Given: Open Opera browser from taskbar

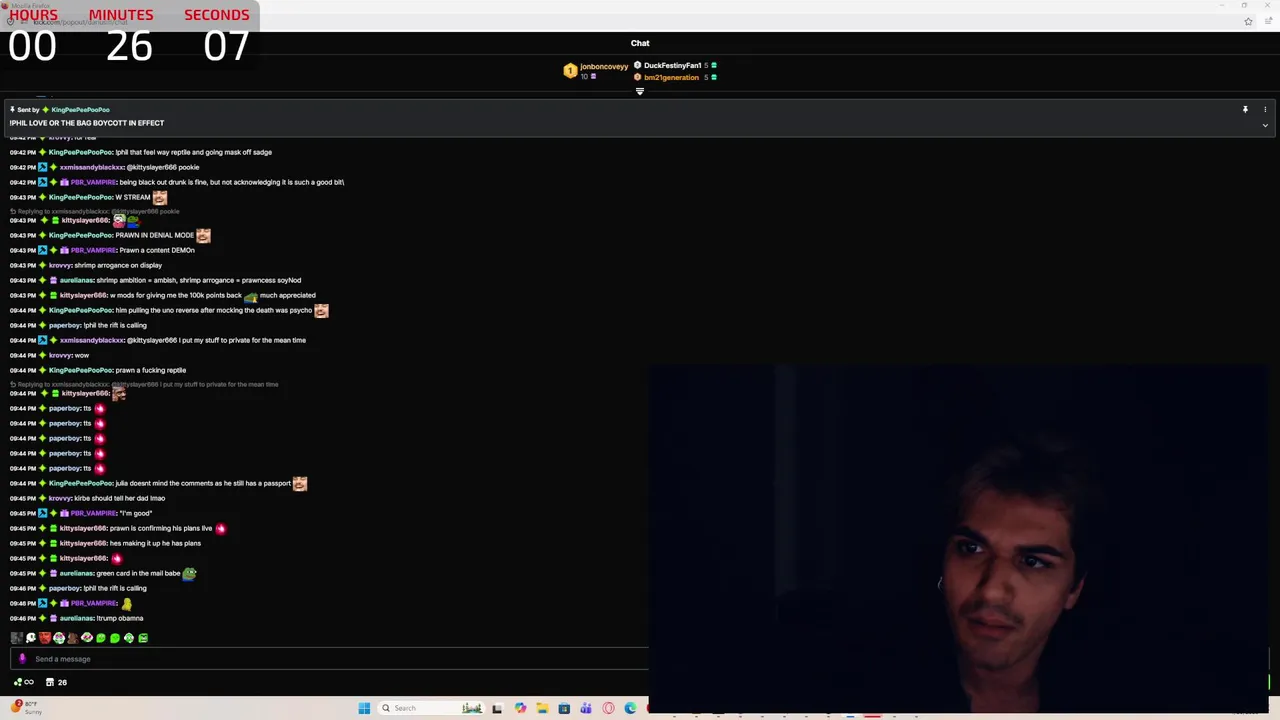Looking at the screenshot, I should coord(608,708).
